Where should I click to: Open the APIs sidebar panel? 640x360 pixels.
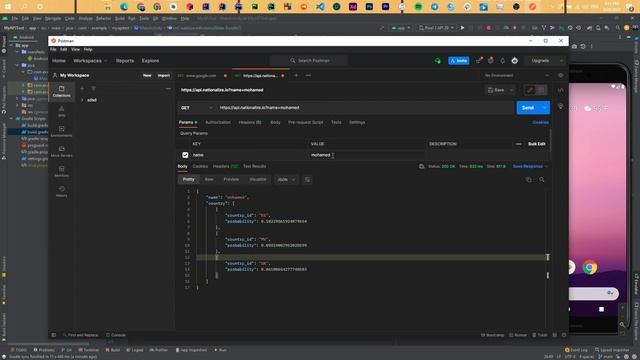coord(62,111)
